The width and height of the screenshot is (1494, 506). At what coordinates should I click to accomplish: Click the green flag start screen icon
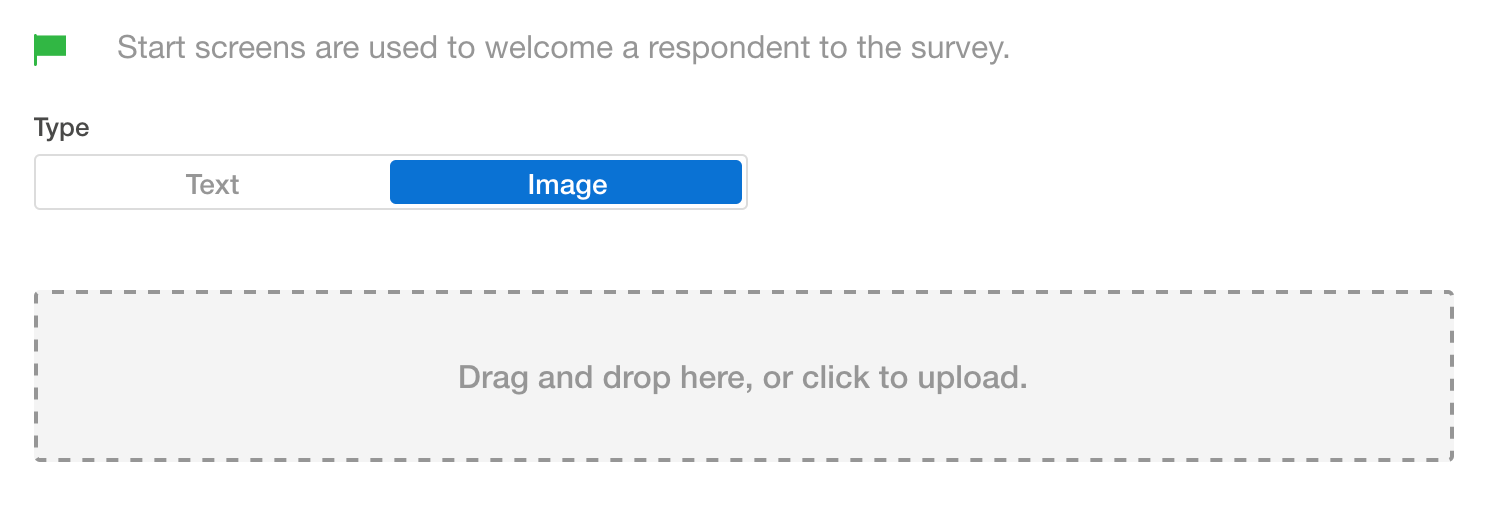click(x=50, y=49)
